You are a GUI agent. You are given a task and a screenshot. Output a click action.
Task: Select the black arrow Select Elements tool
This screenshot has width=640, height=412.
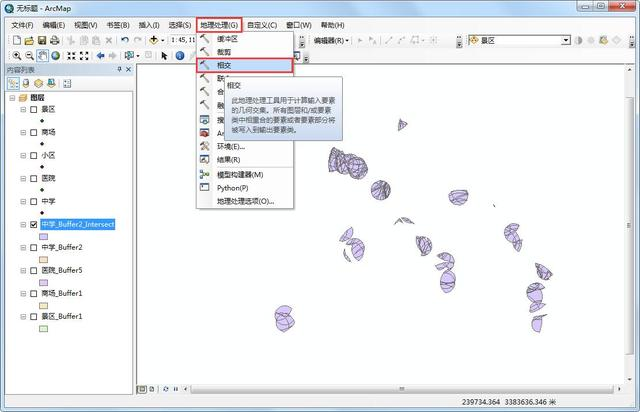click(x=164, y=56)
